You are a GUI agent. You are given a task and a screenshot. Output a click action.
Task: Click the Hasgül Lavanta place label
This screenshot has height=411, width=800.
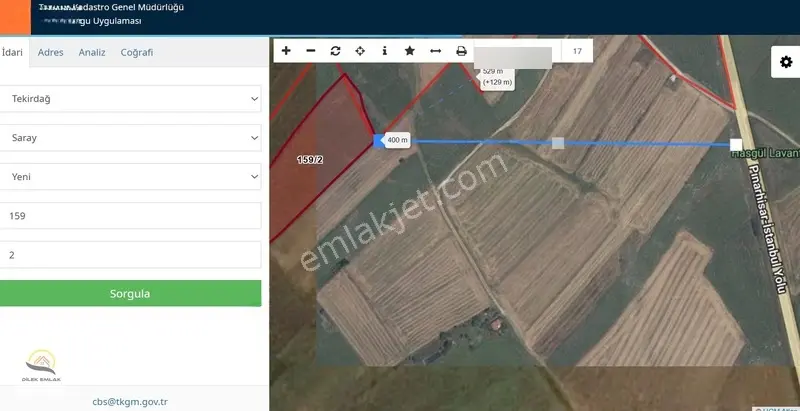(x=765, y=153)
